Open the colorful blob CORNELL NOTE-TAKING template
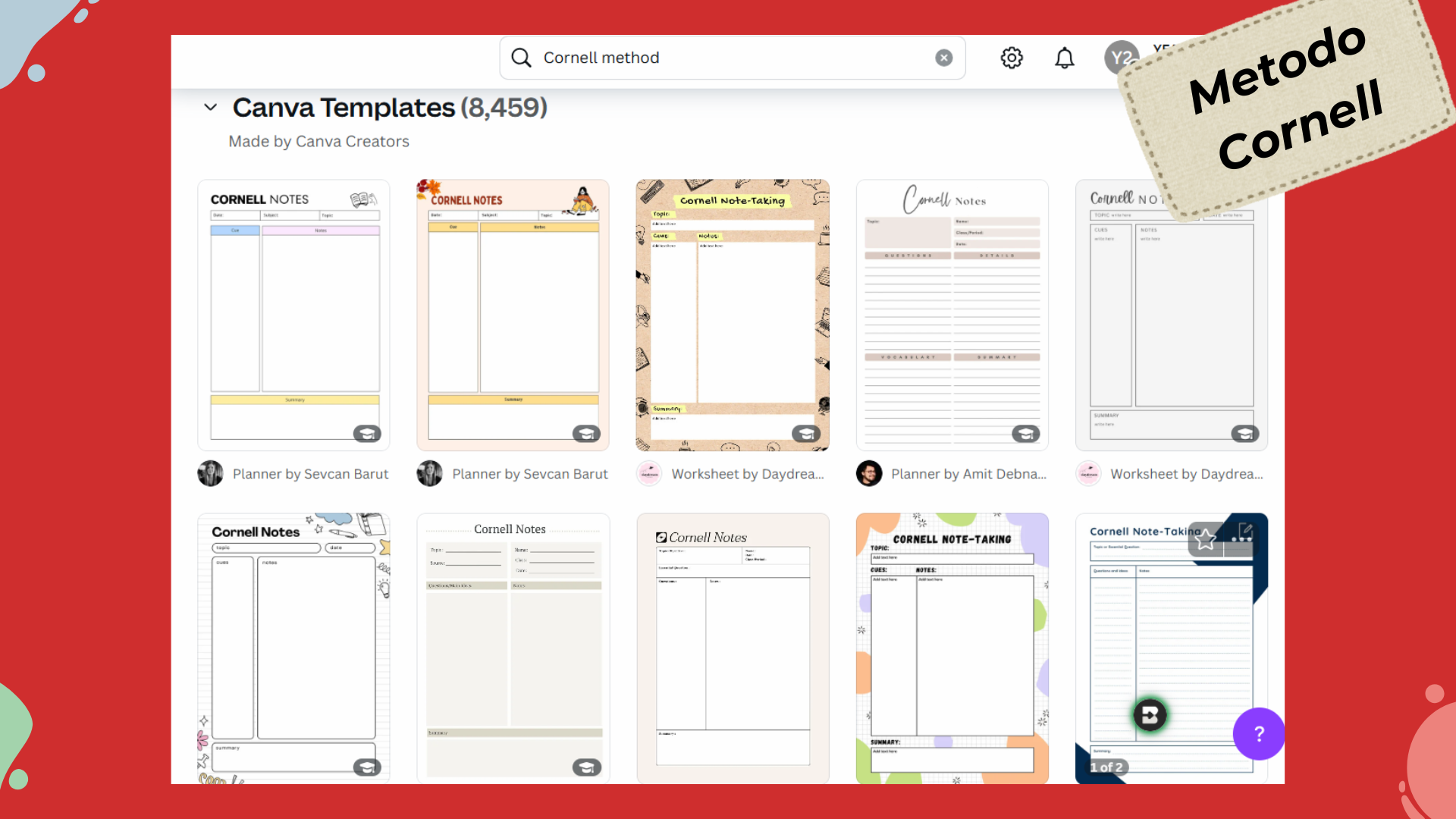1456x819 pixels. click(x=952, y=648)
